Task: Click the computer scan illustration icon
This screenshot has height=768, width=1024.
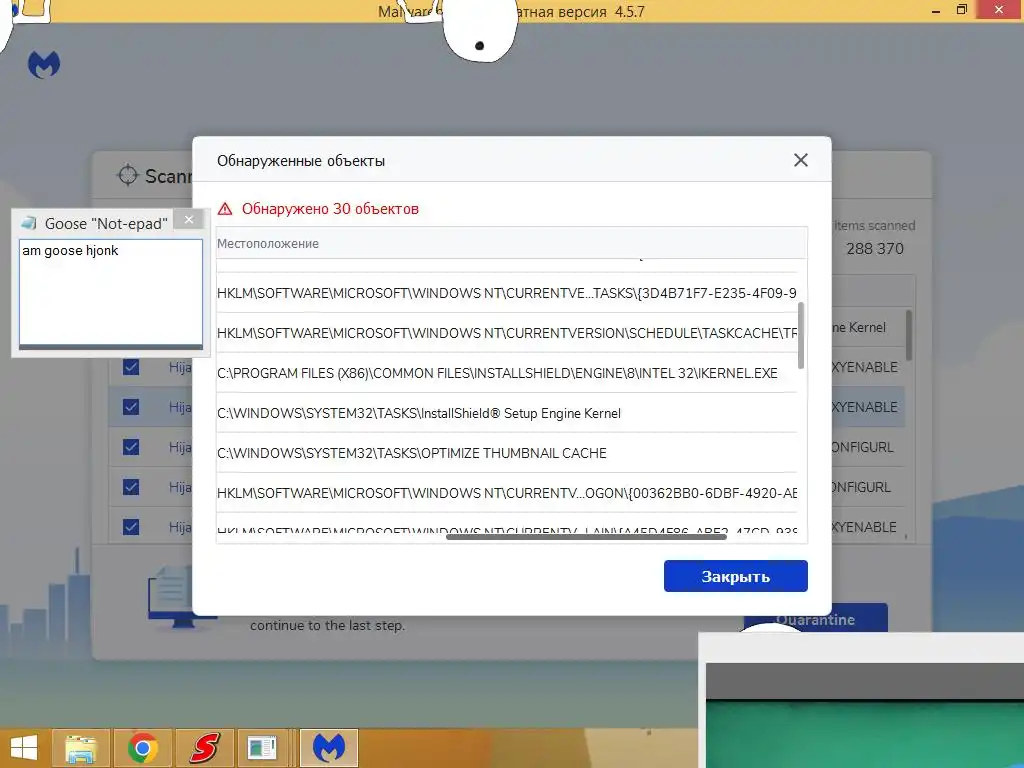Action: (x=171, y=598)
